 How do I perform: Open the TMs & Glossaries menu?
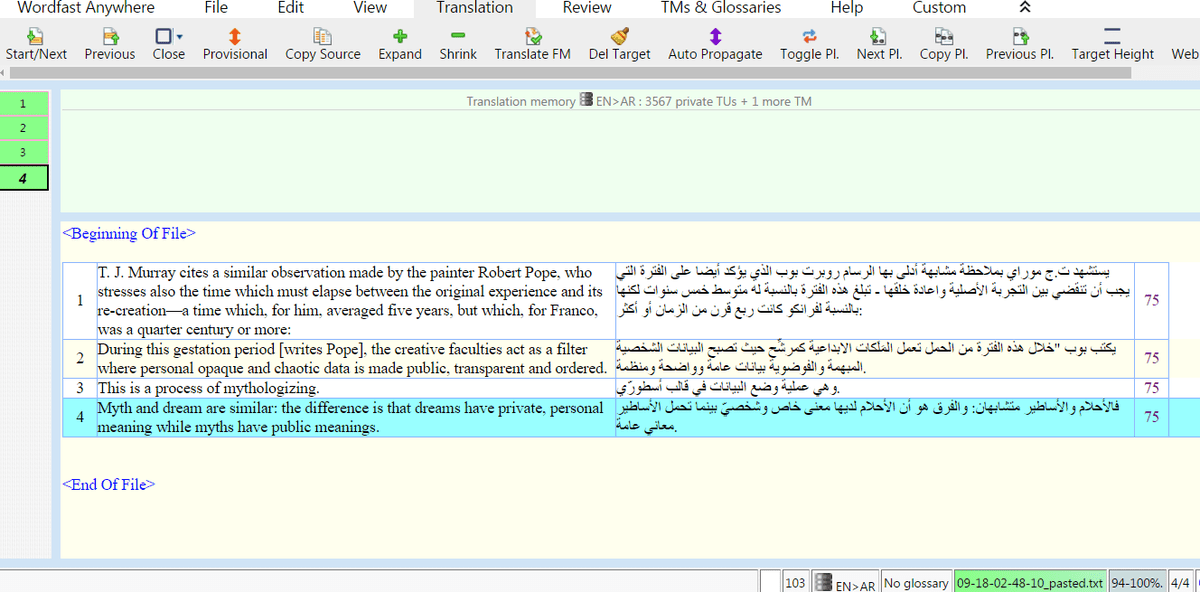click(x=720, y=8)
